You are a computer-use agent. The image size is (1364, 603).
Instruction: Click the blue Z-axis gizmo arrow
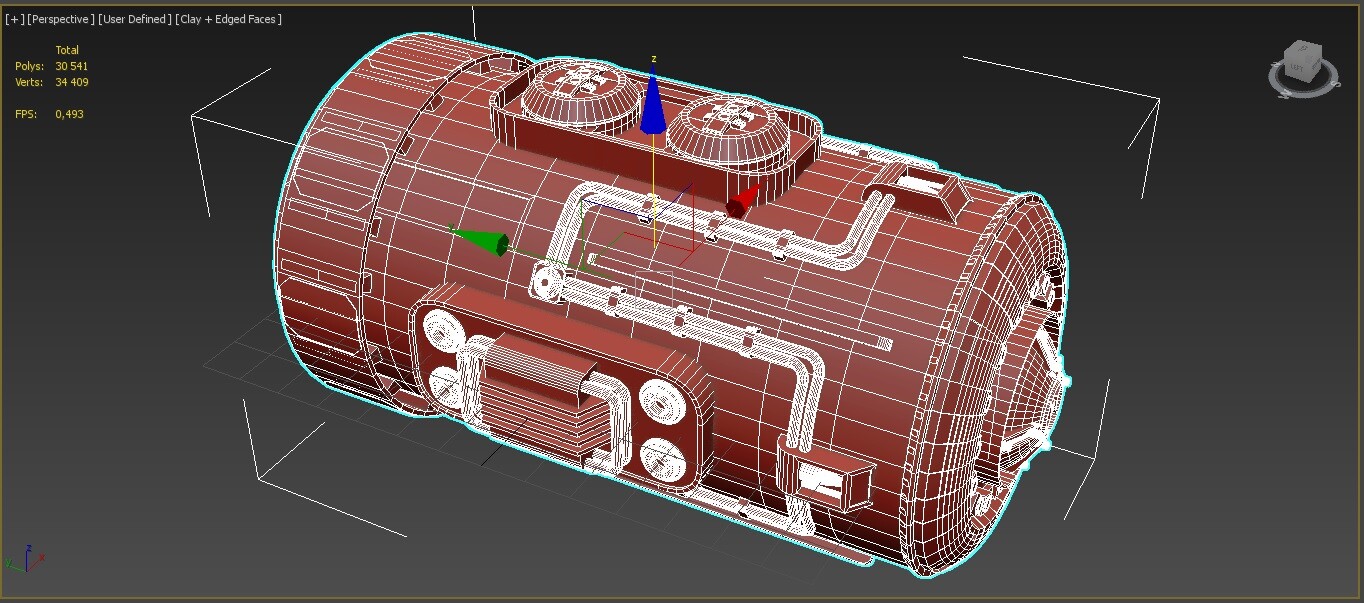coord(653,103)
